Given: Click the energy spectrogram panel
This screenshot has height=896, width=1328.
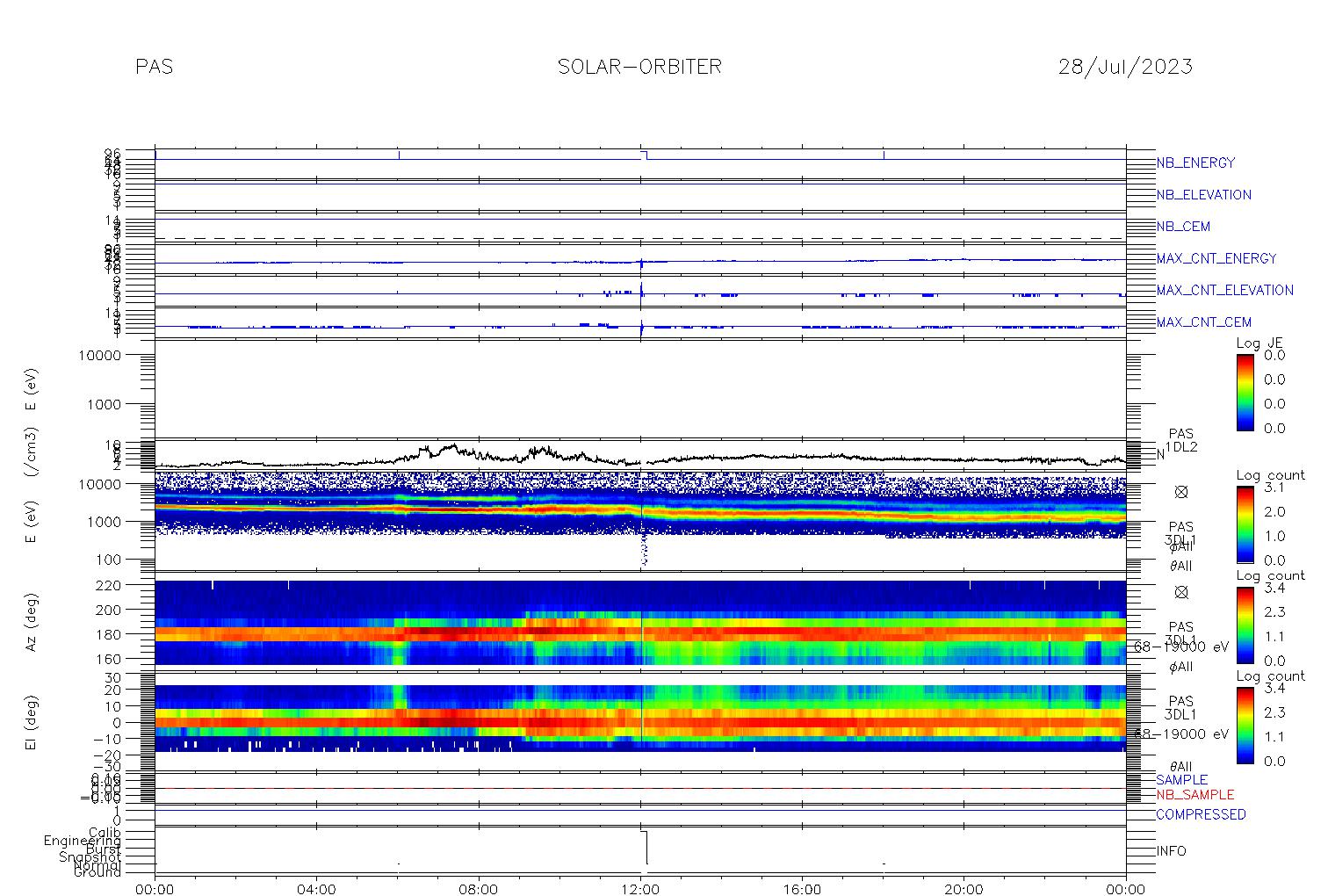Looking at the screenshot, I should 640,521.
